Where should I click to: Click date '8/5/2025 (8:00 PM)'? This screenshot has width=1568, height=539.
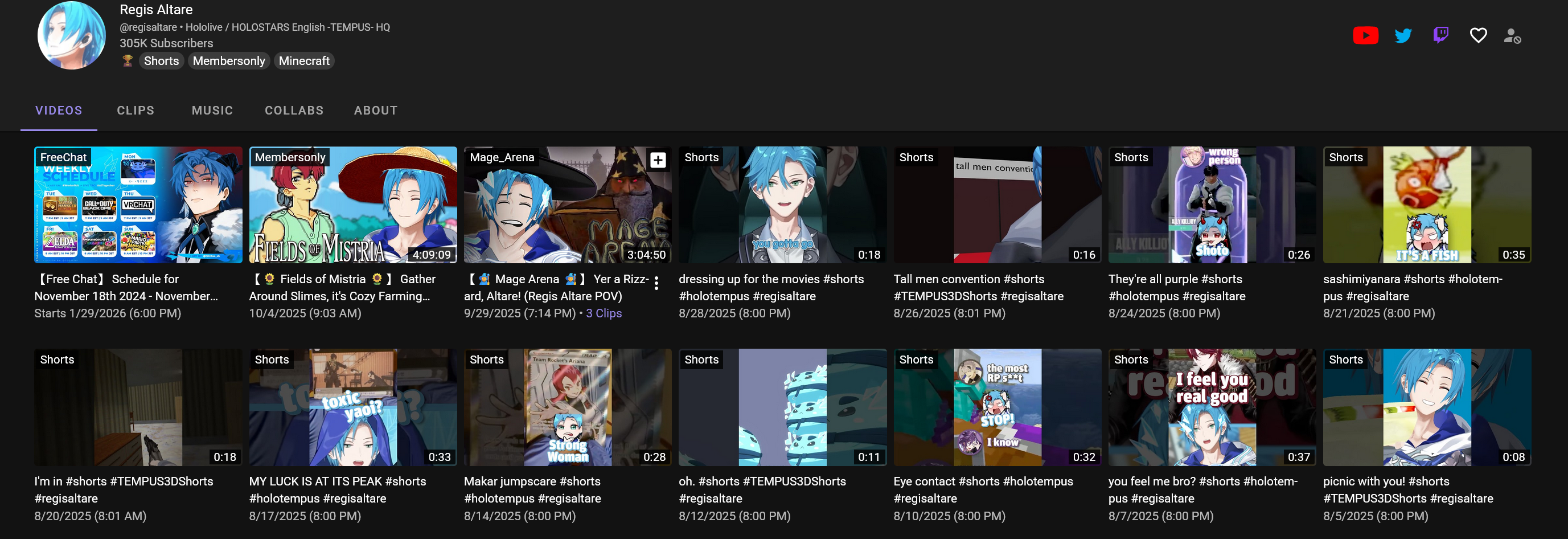tap(1376, 516)
